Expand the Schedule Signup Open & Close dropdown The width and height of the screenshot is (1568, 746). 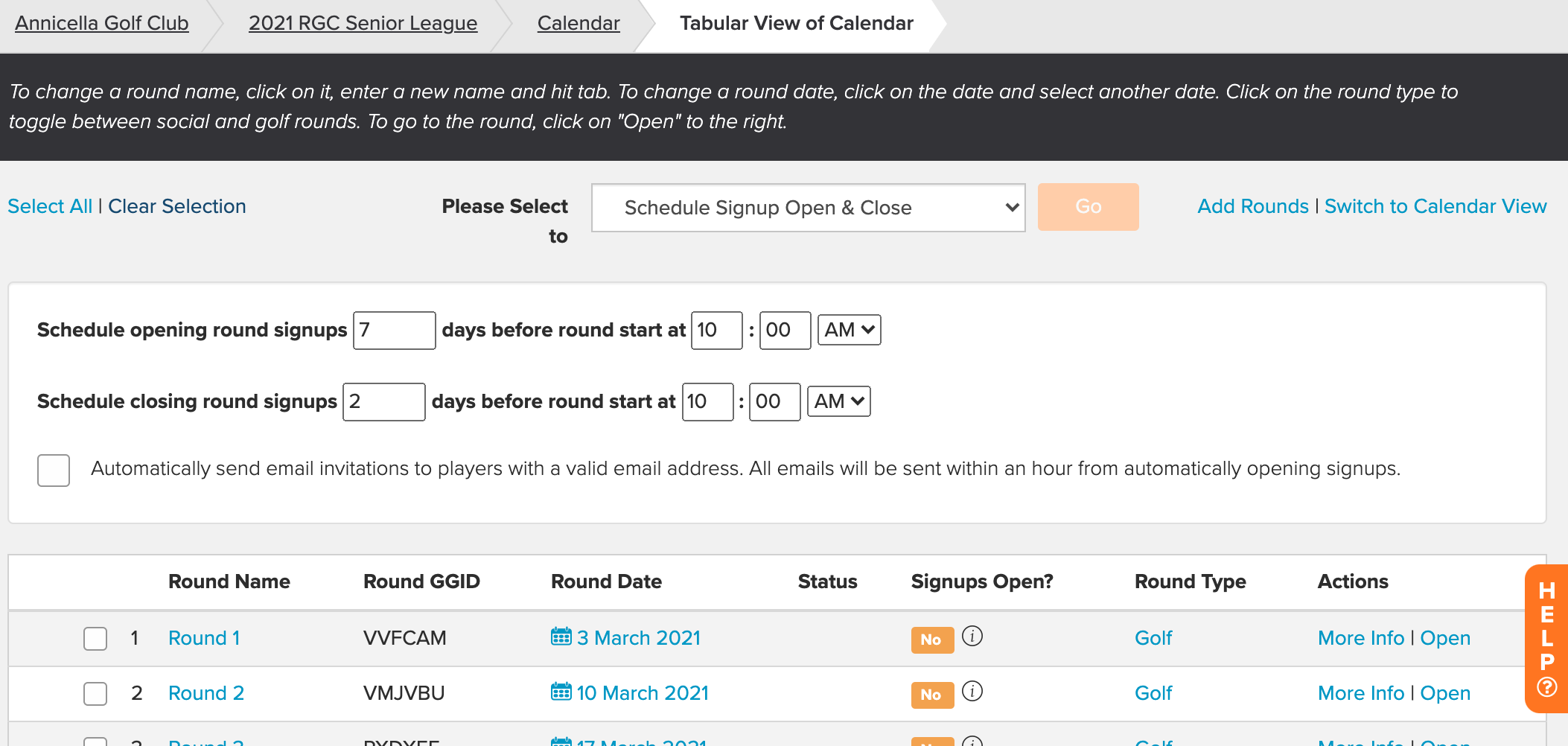pyautogui.click(x=809, y=208)
